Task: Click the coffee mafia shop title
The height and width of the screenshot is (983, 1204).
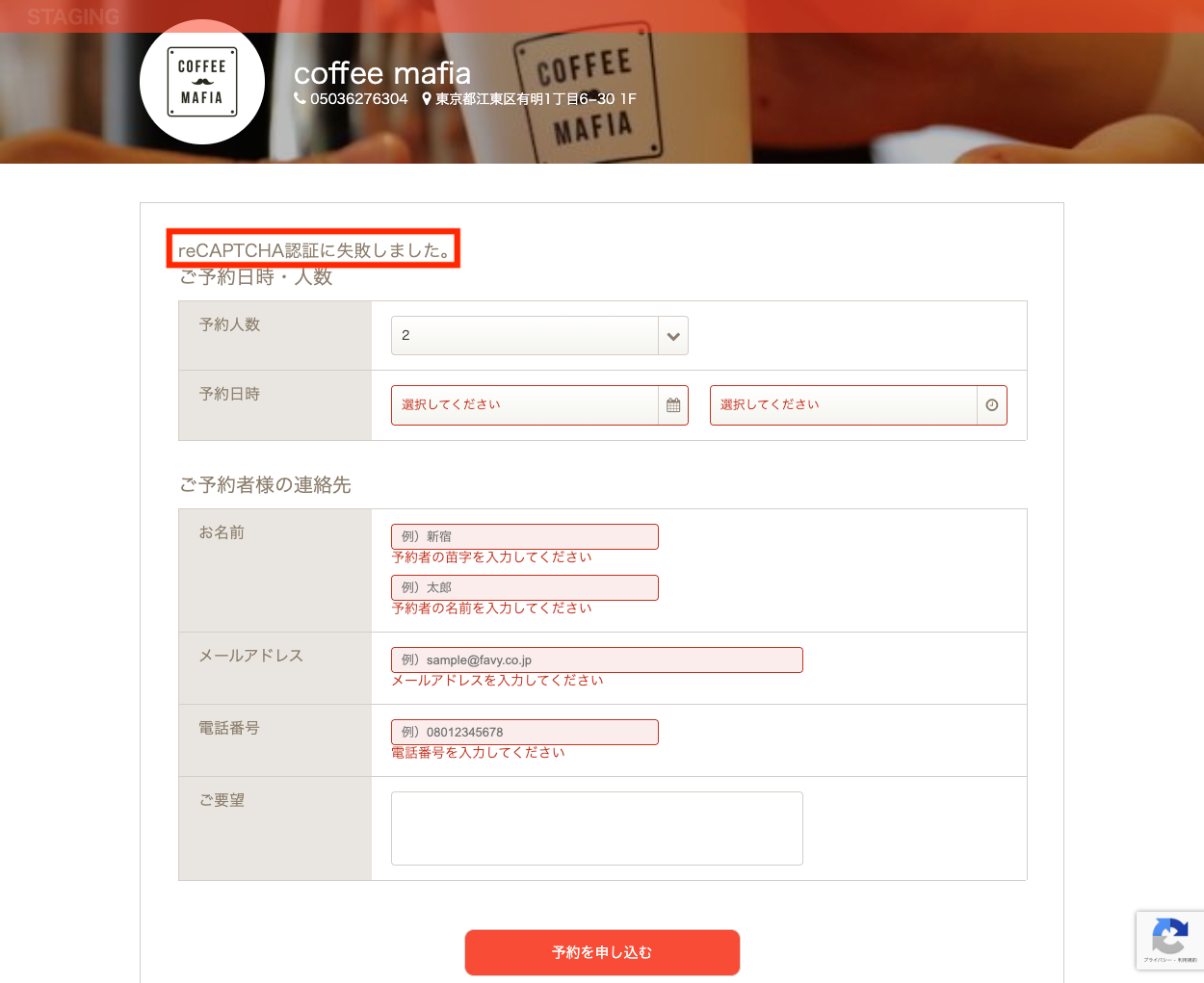Action: coord(382,73)
